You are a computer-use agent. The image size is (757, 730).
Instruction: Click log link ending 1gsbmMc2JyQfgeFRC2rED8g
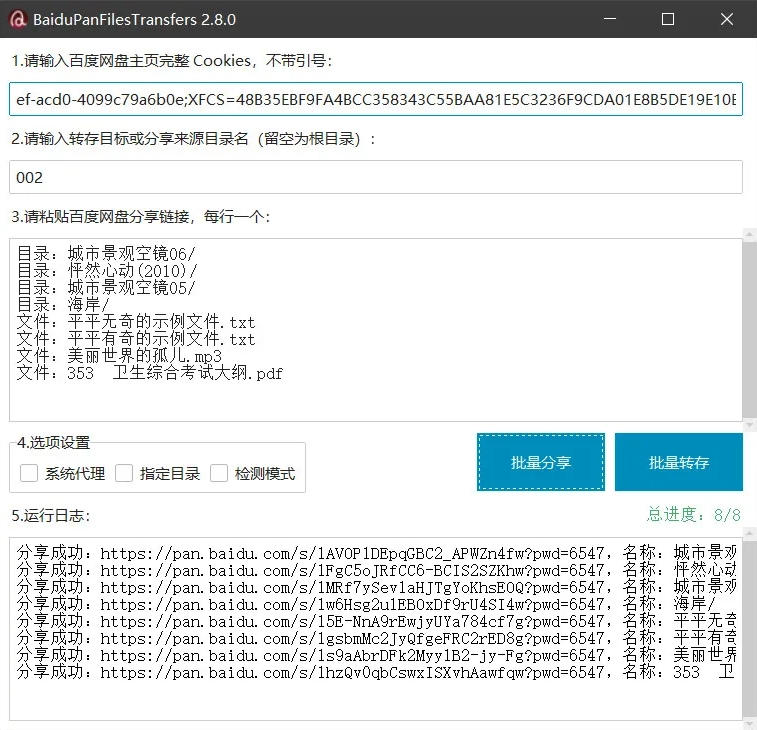[x=352, y=638]
